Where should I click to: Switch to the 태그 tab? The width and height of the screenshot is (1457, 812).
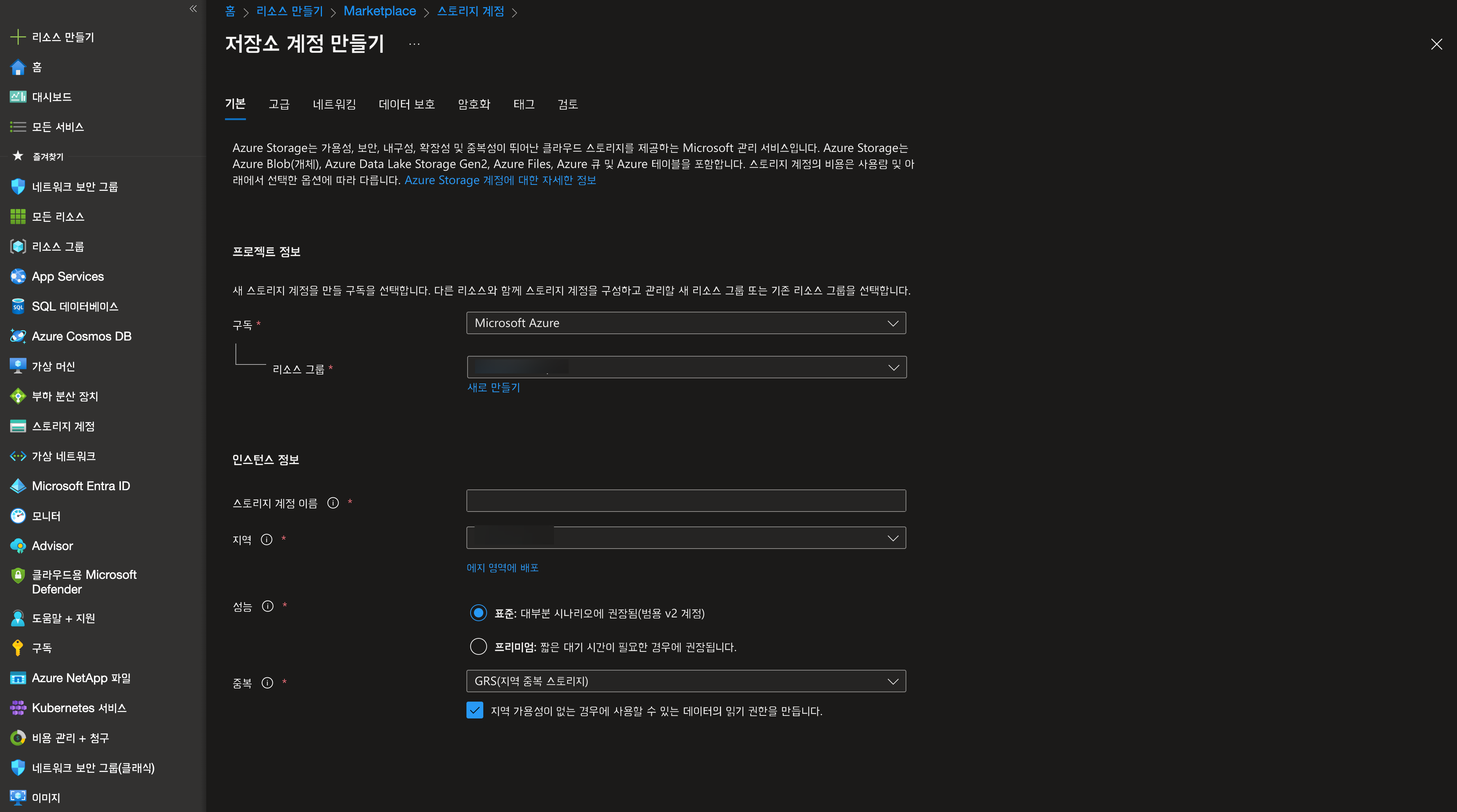tap(524, 104)
